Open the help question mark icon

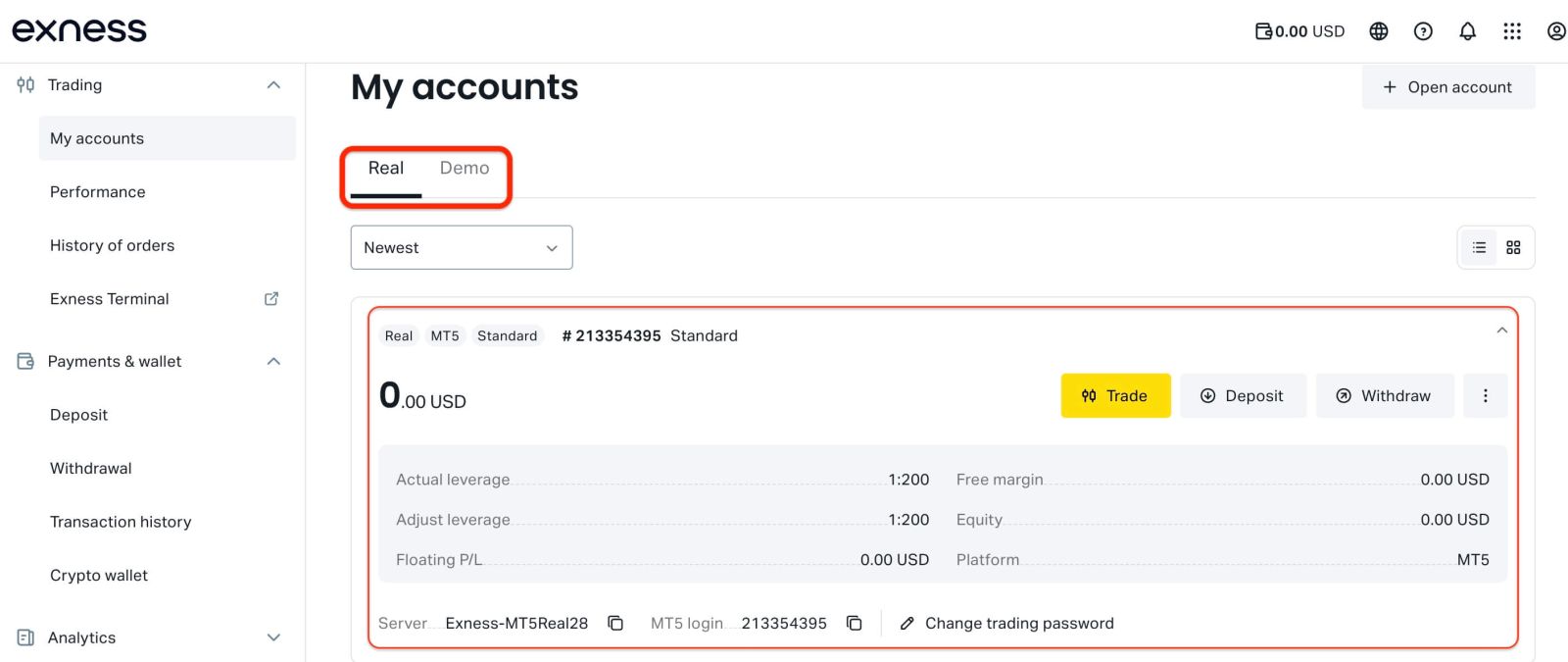(x=1423, y=31)
